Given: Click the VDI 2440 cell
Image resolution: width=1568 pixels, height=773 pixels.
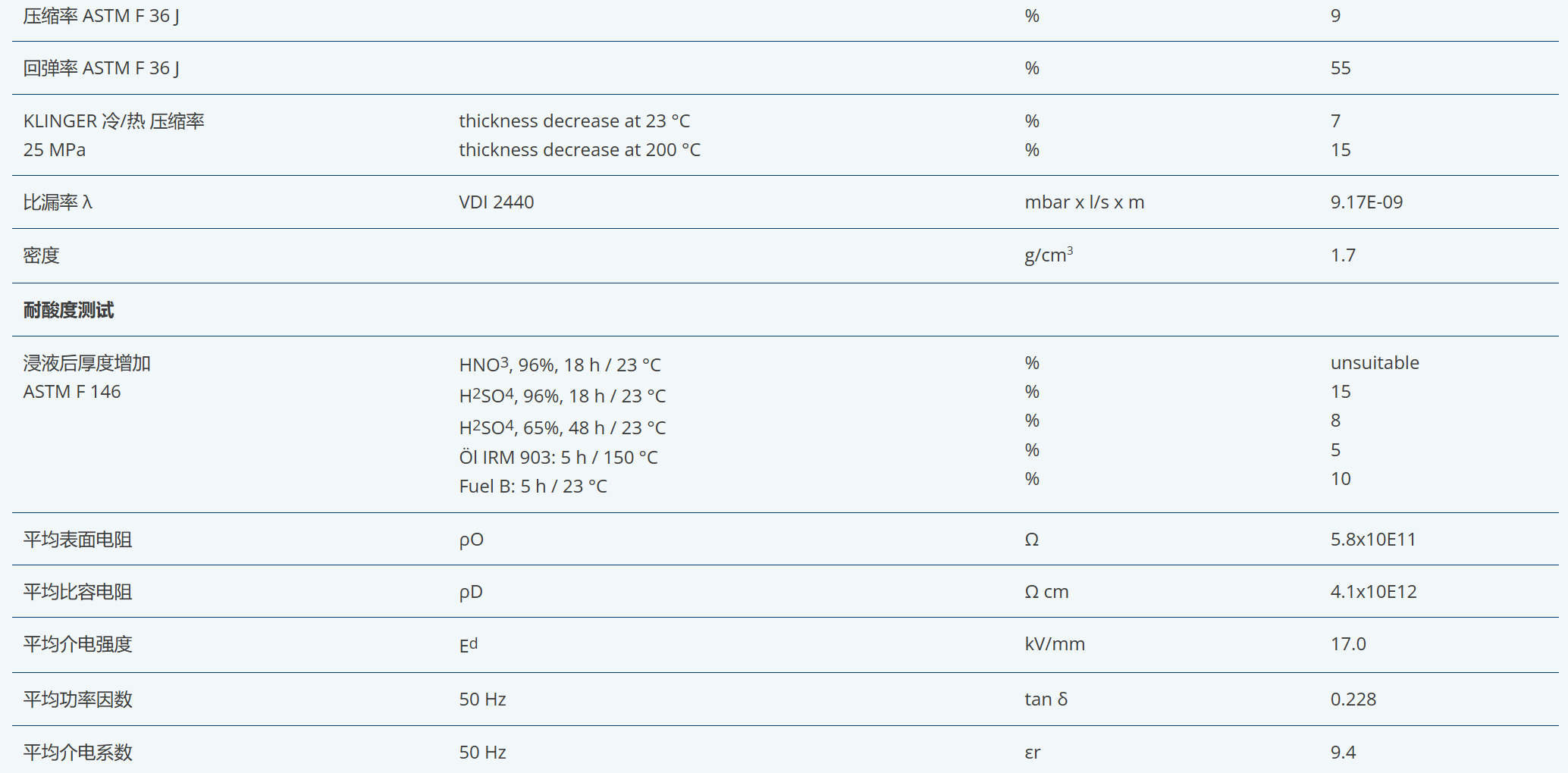Looking at the screenshot, I should 496,202.
